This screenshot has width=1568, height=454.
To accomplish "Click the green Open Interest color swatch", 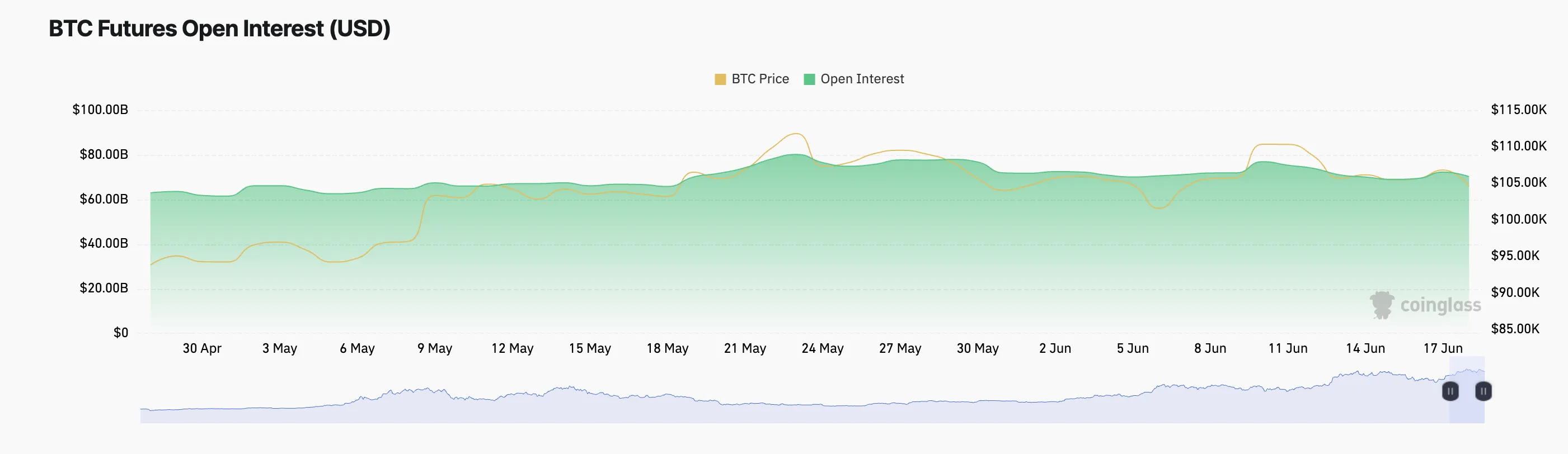I will coord(809,79).
